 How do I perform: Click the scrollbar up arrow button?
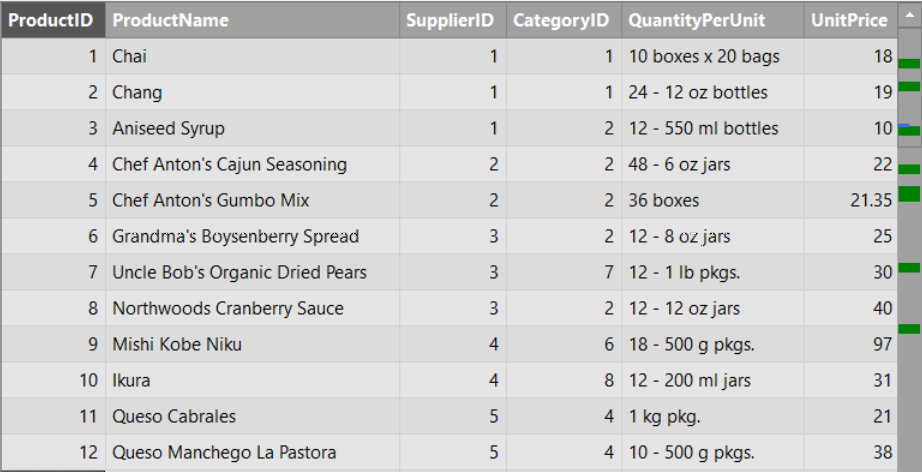point(909,15)
